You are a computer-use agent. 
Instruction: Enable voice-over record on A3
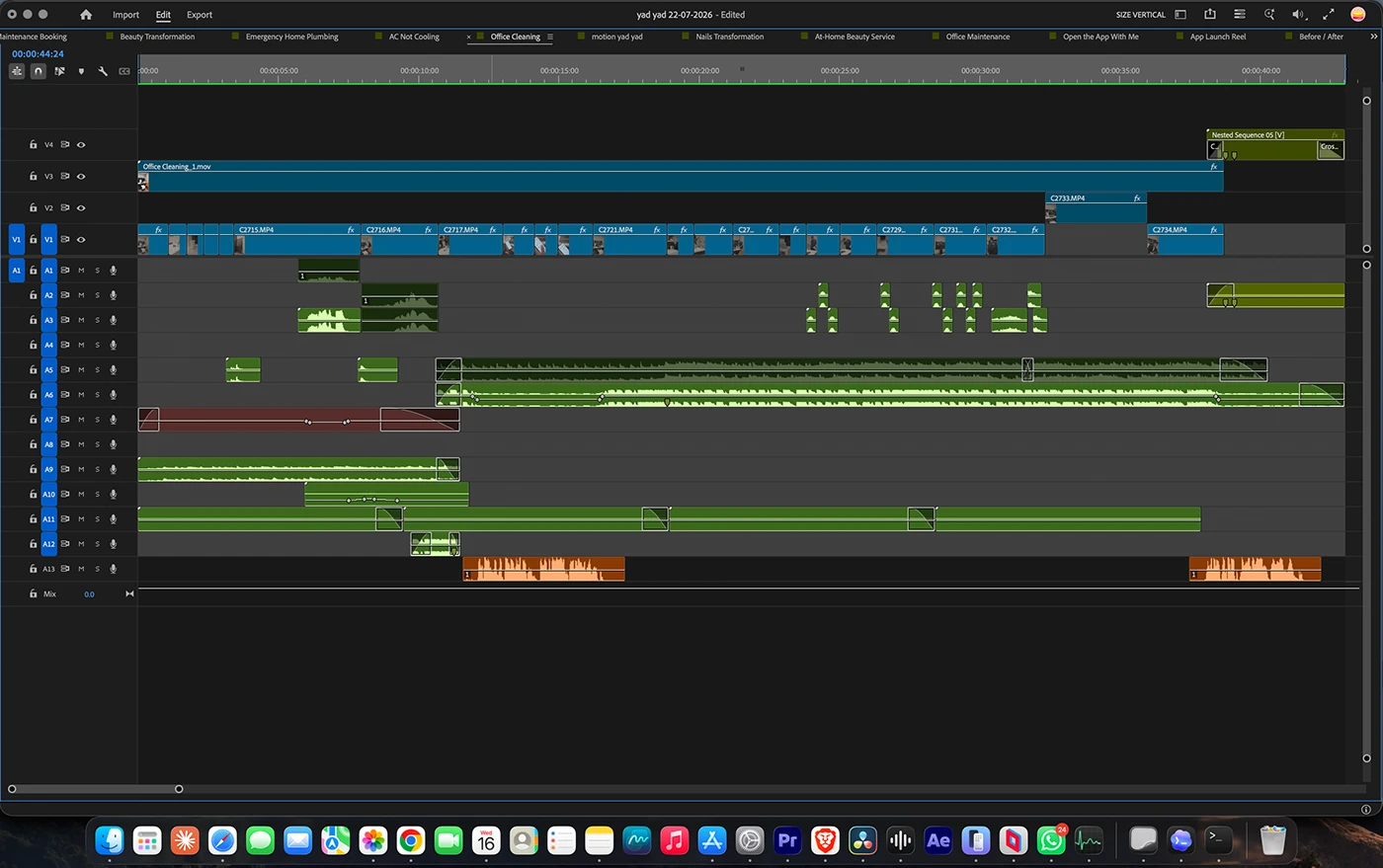coord(113,320)
